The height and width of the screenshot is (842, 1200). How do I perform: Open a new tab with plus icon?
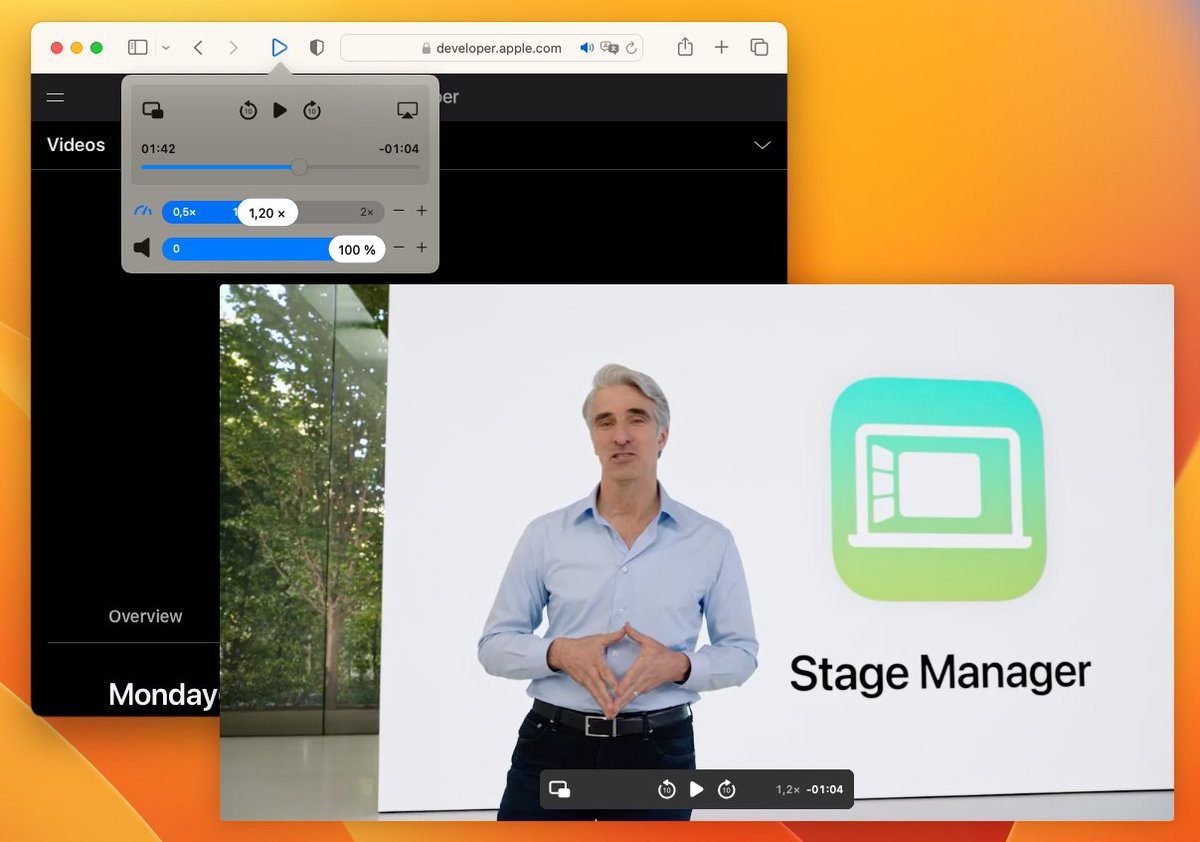coord(721,47)
